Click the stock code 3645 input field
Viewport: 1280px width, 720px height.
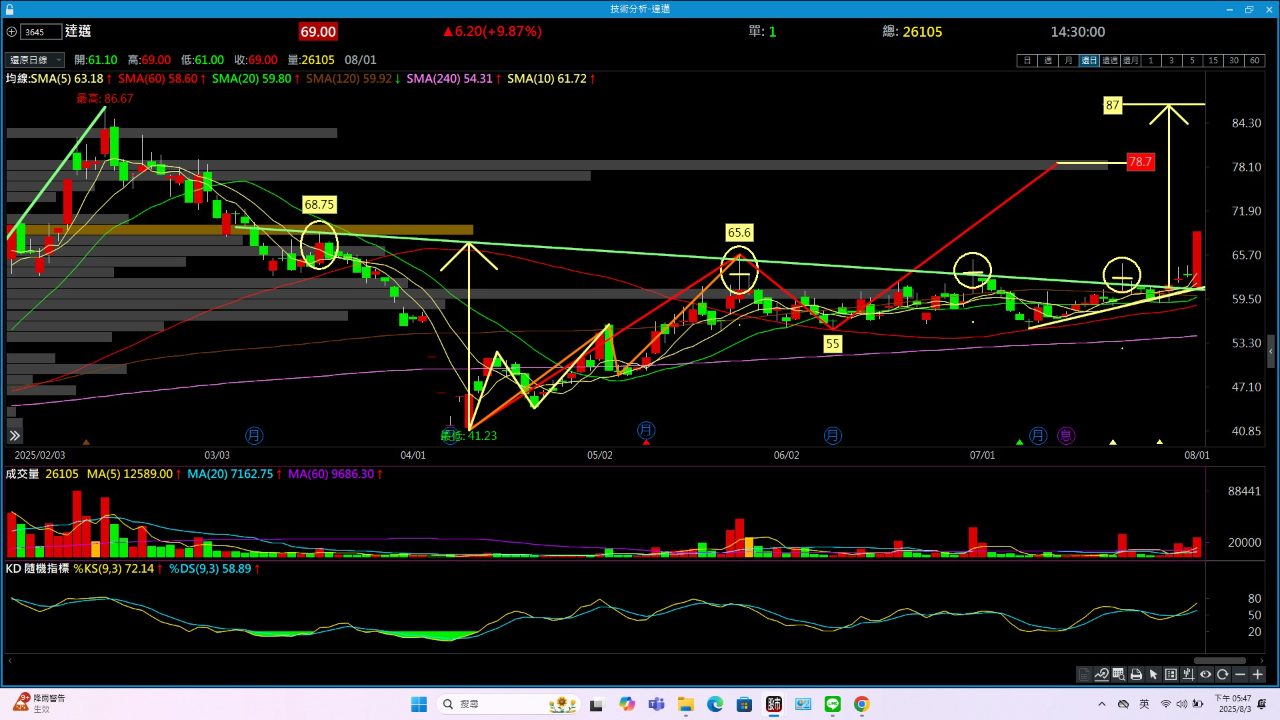pos(39,32)
